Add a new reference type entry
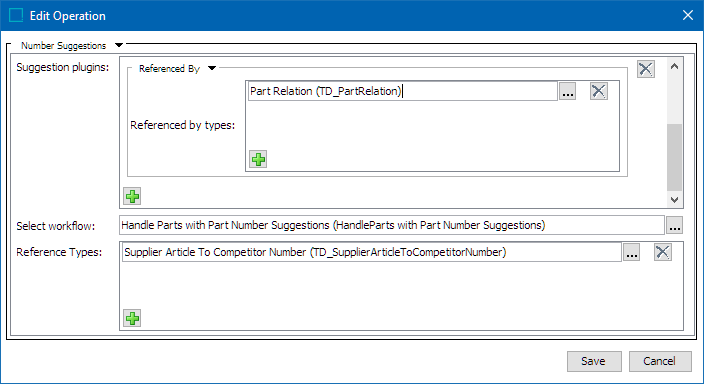This screenshot has height=384, width=704. coord(132,318)
